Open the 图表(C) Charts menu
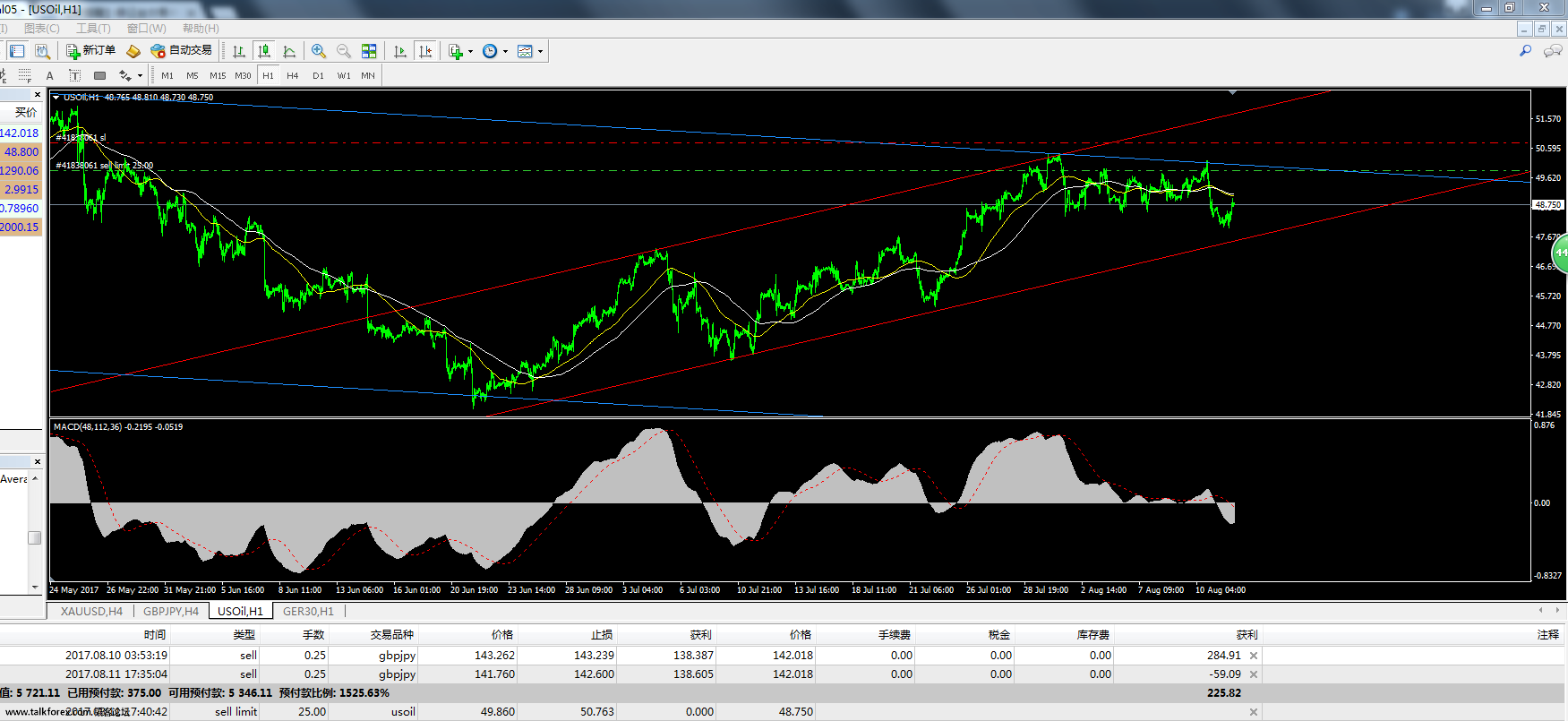Viewport: 1568px width, 721px height. [x=41, y=29]
